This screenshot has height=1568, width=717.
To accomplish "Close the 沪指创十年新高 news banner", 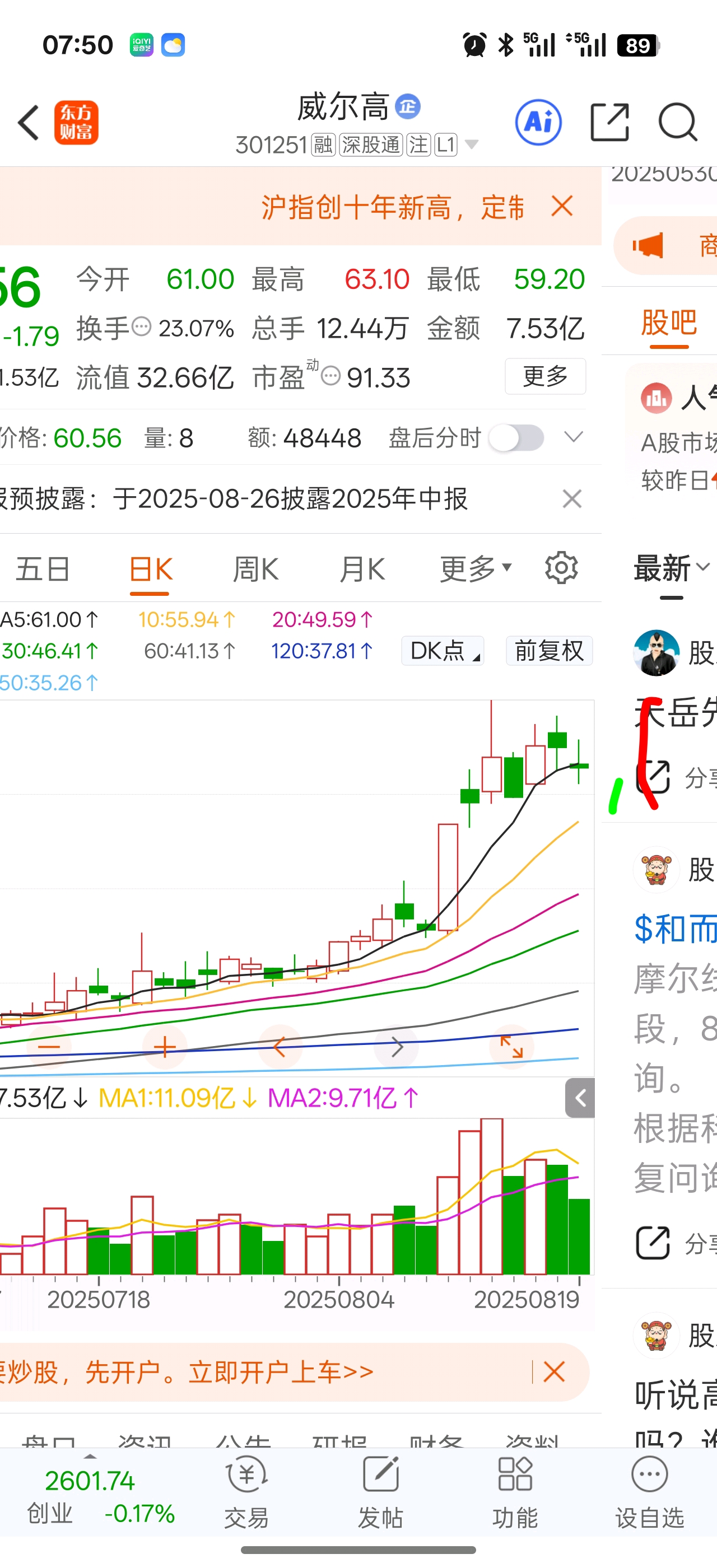I will click(562, 206).
